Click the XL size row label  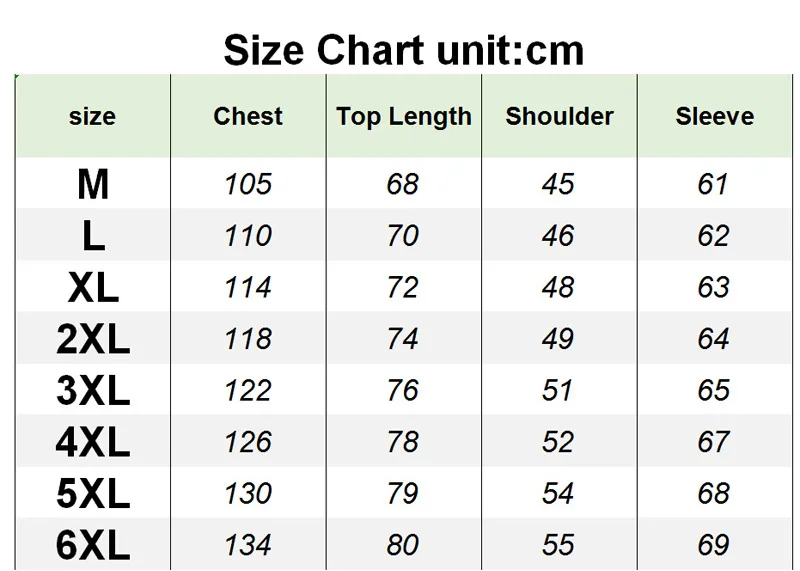(93, 287)
